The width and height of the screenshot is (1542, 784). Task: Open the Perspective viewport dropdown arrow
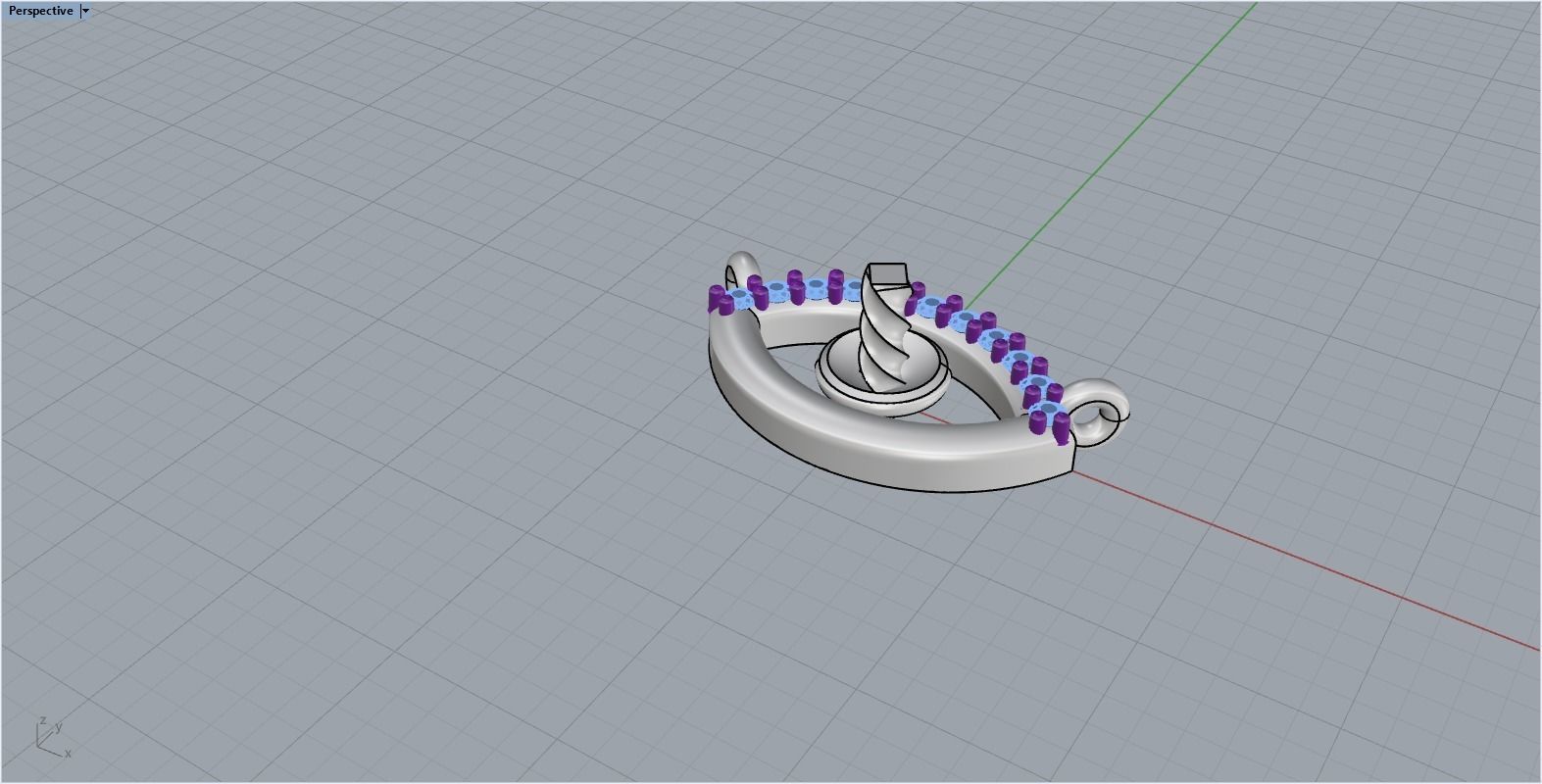click(85, 11)
